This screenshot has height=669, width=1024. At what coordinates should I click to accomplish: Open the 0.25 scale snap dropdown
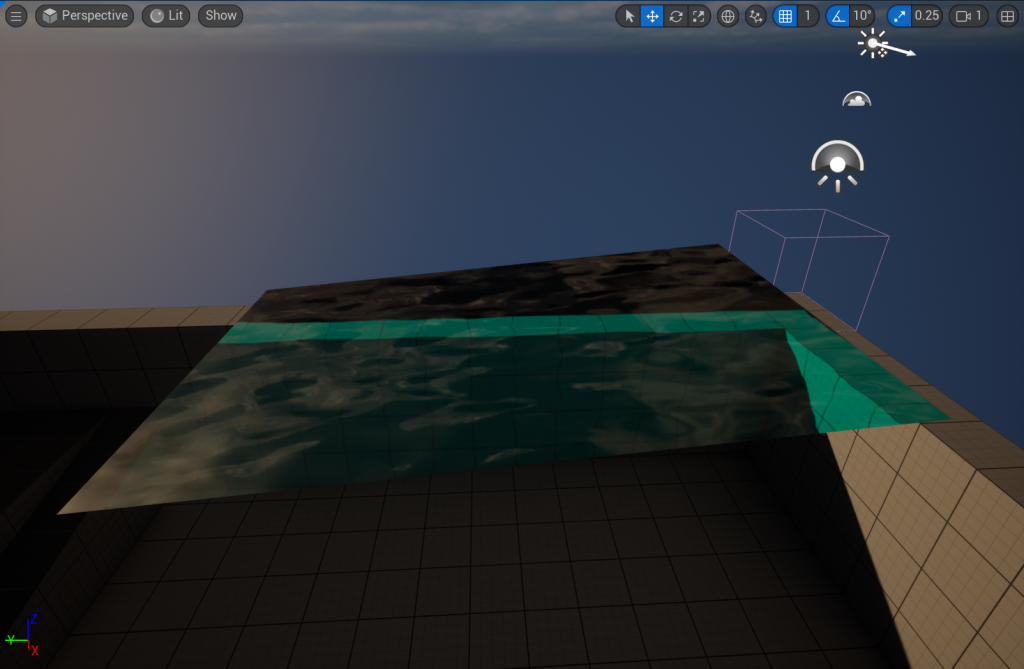tap(927, 16)
